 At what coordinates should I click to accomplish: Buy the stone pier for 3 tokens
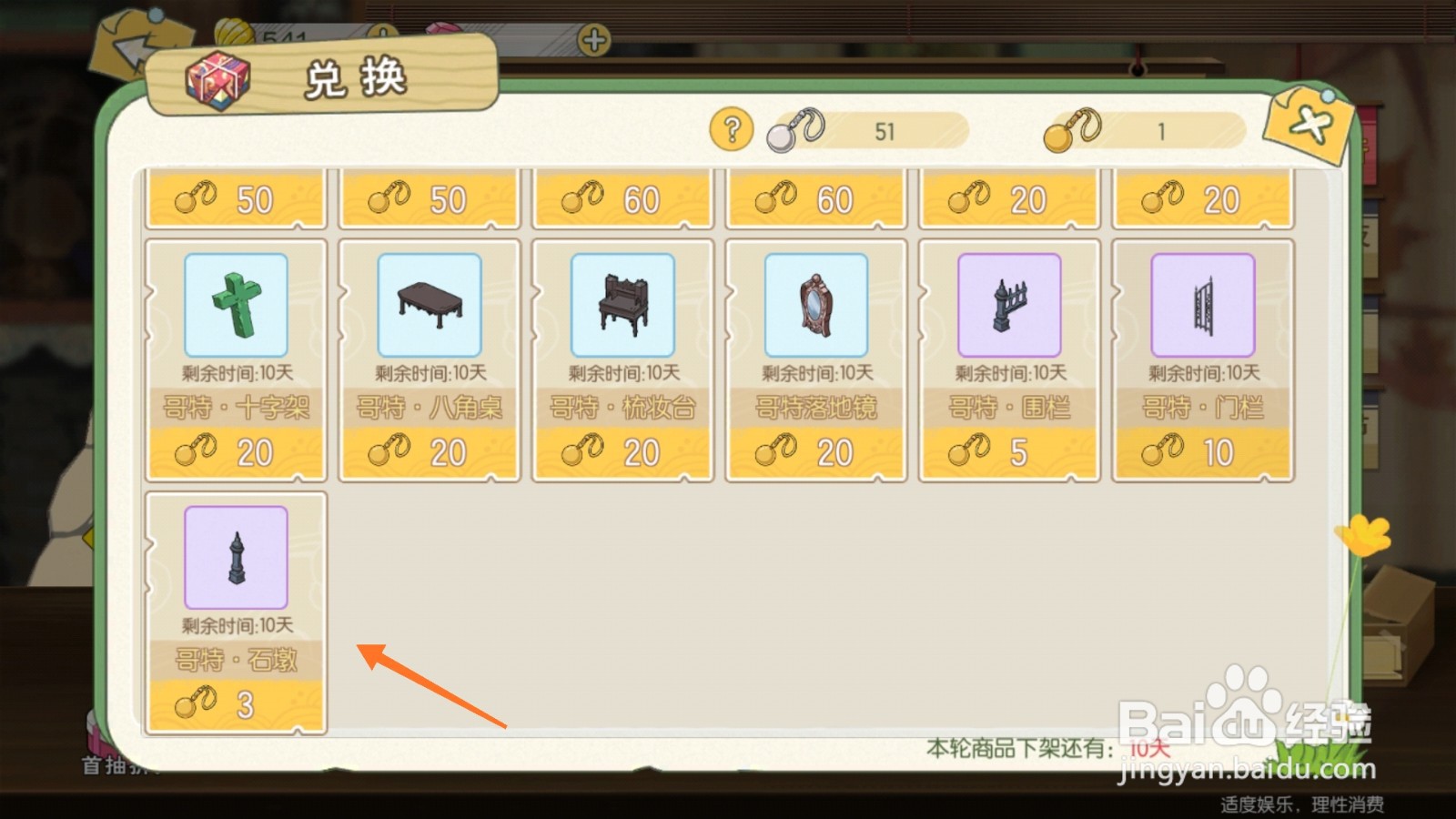tap(236, 704)
